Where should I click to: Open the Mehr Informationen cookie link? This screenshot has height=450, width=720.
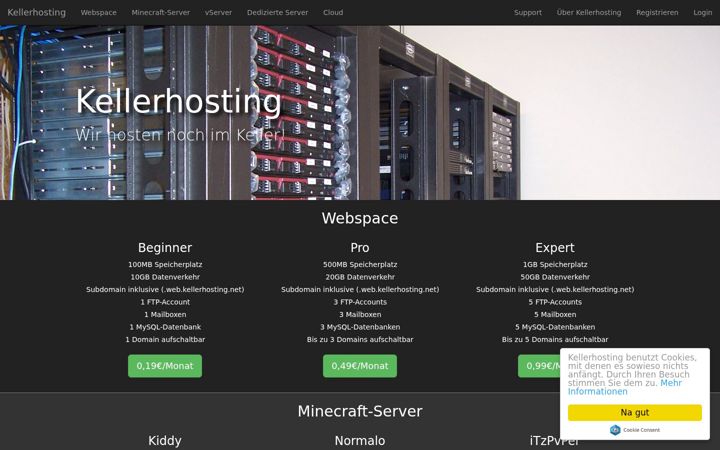coord(624,387)
